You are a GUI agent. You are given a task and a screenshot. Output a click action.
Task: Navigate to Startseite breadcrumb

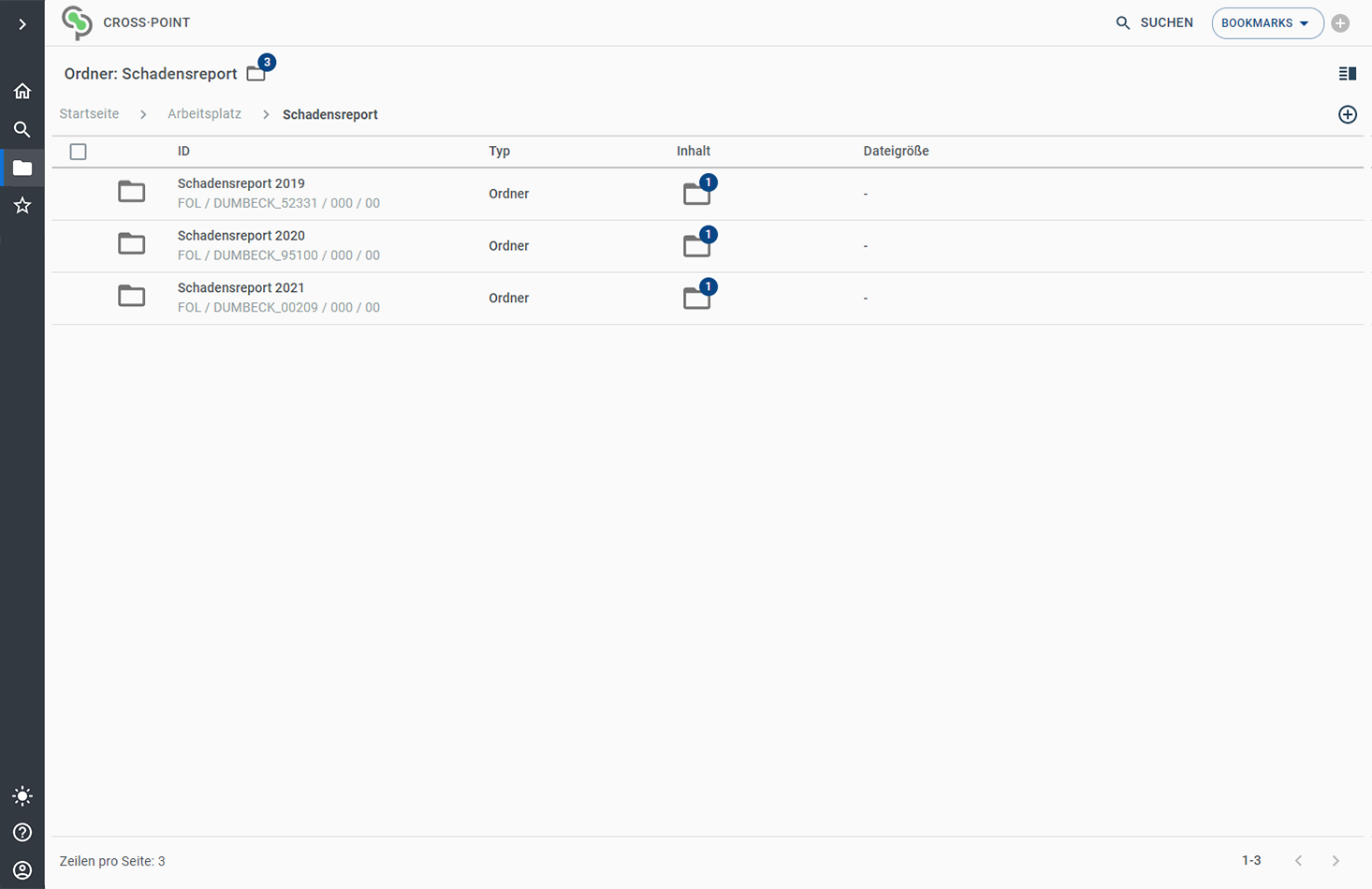coord(89,114)
